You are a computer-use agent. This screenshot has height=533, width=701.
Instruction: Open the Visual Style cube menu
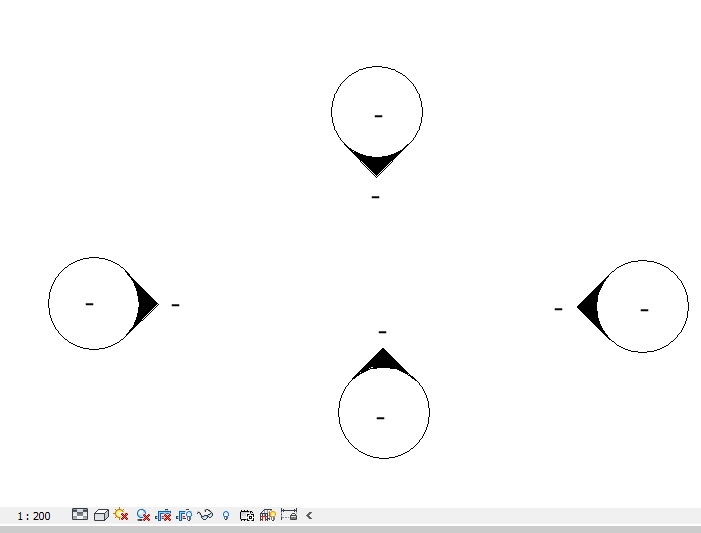(x=101, y=515)
